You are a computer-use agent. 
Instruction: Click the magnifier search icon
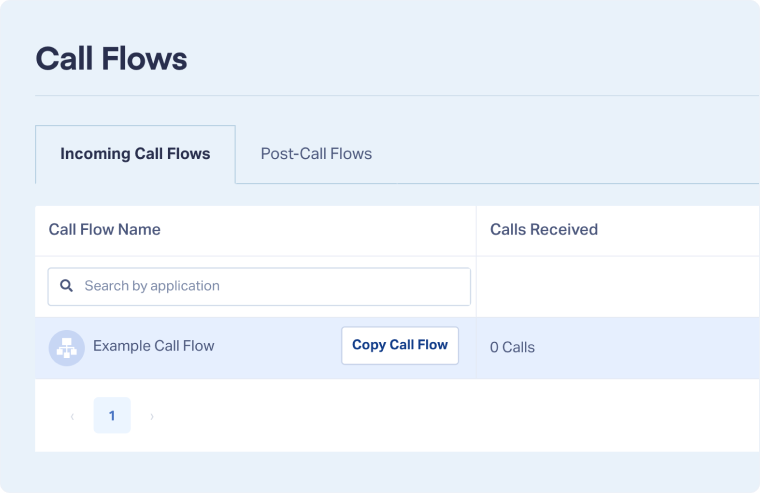67,286
